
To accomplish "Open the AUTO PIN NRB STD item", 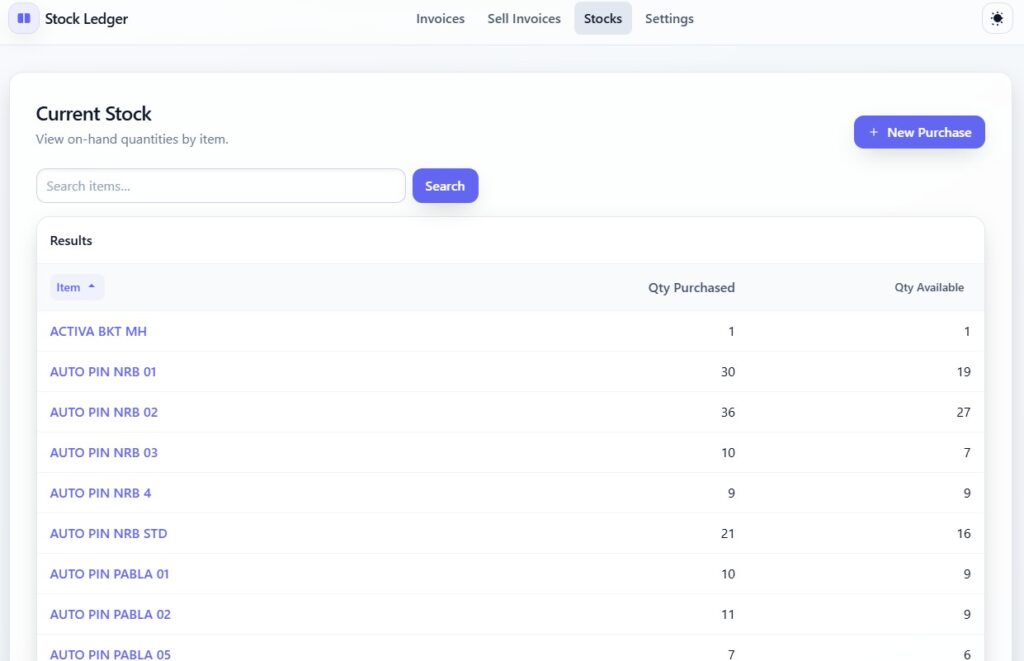I will pyautogui.click(x=108, y=534).
